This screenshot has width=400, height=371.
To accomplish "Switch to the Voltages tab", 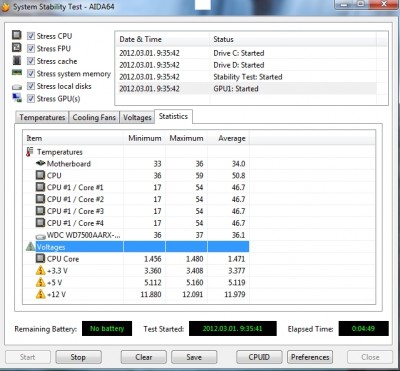I will click(137, 117).
